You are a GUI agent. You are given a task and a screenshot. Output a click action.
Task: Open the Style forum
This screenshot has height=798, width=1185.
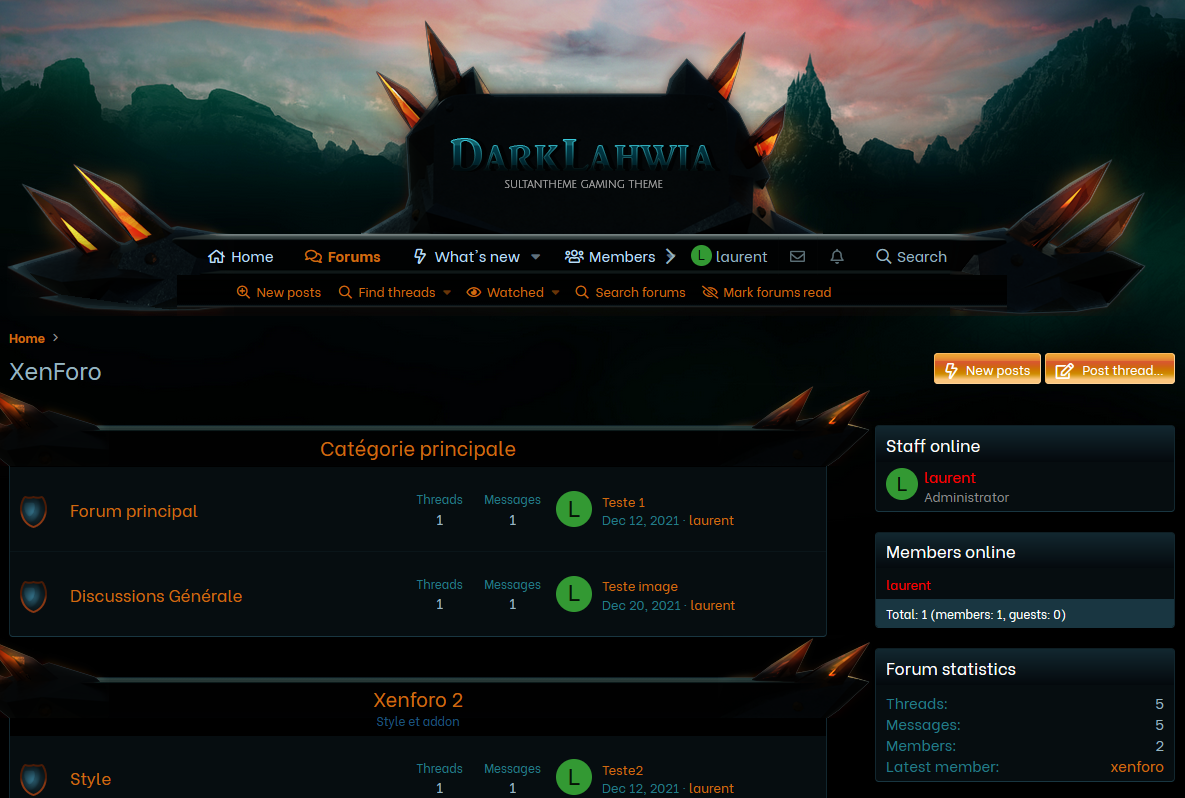(91, 779)
